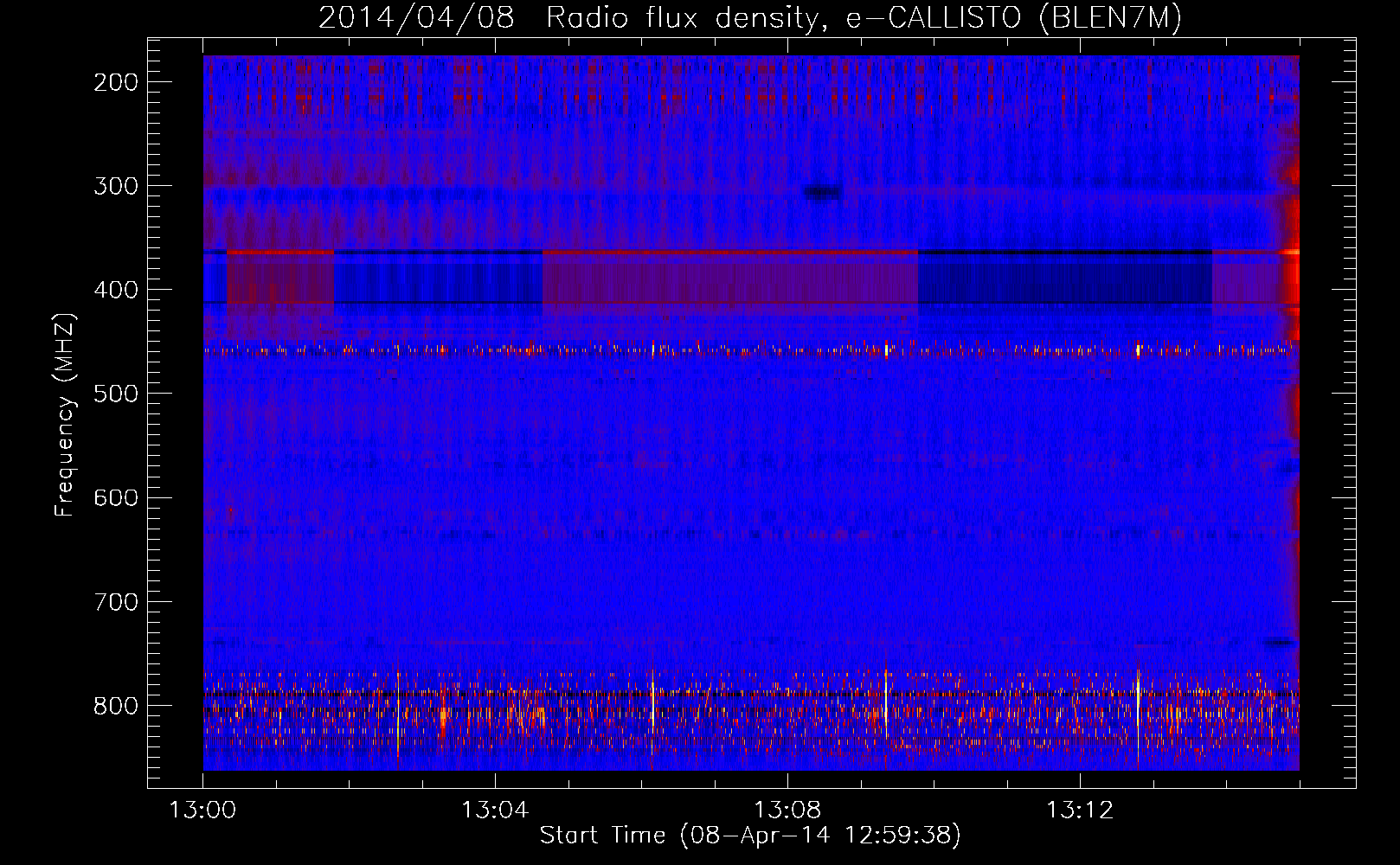Click the 13:00 time tick label
Viewport: 1400px width, 865px height.
pos(202,811)
